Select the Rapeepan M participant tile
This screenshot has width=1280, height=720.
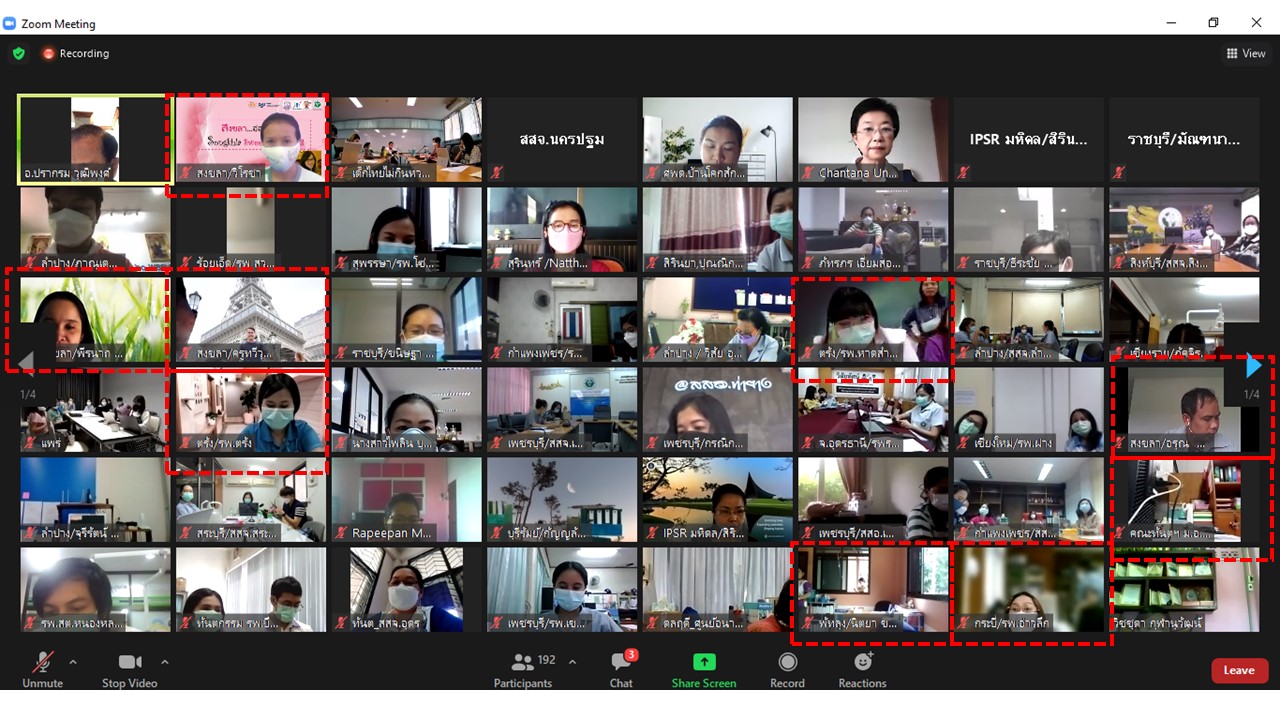[x=407, y=500]
